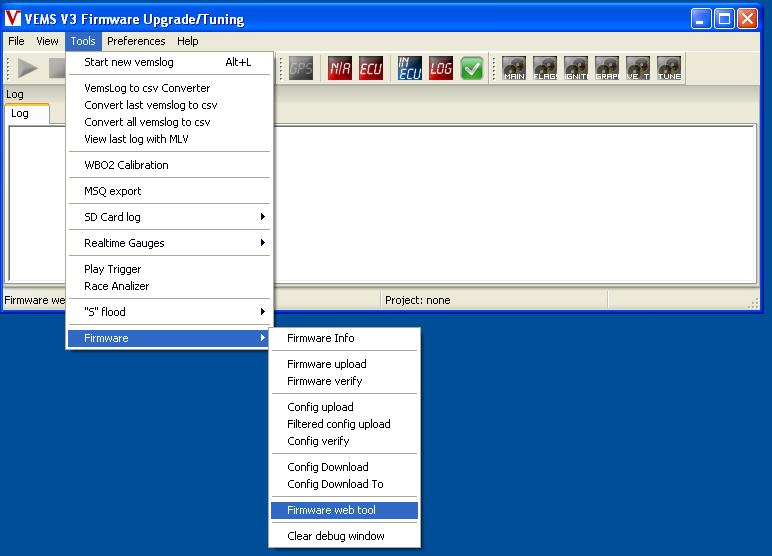Open Race Analizer
Screen dimensions: 772x556
169,286
